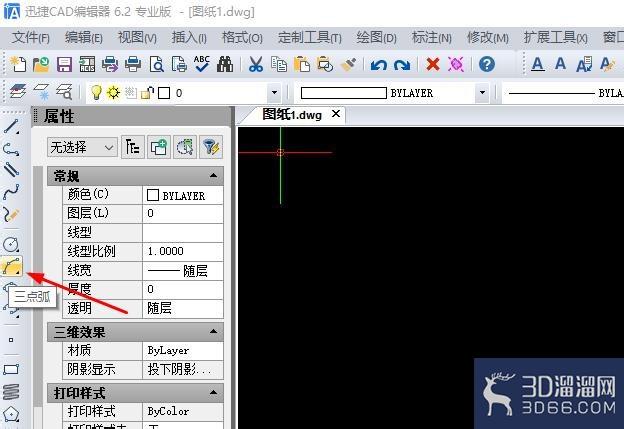Select the three-point arc tool
The width and height of the screenshot is (624, 429).
point(11,266)
